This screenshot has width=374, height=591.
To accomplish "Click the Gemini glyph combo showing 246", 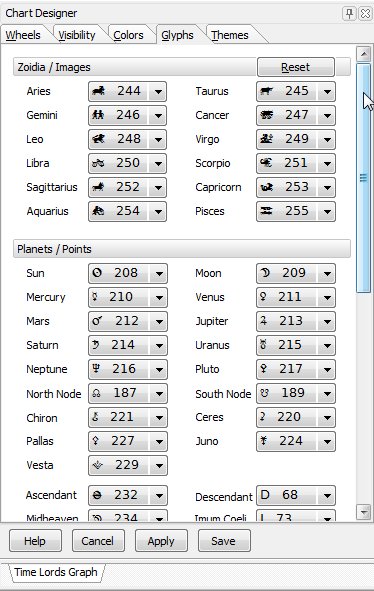I will pyautogui.click(x=127, y=115).
